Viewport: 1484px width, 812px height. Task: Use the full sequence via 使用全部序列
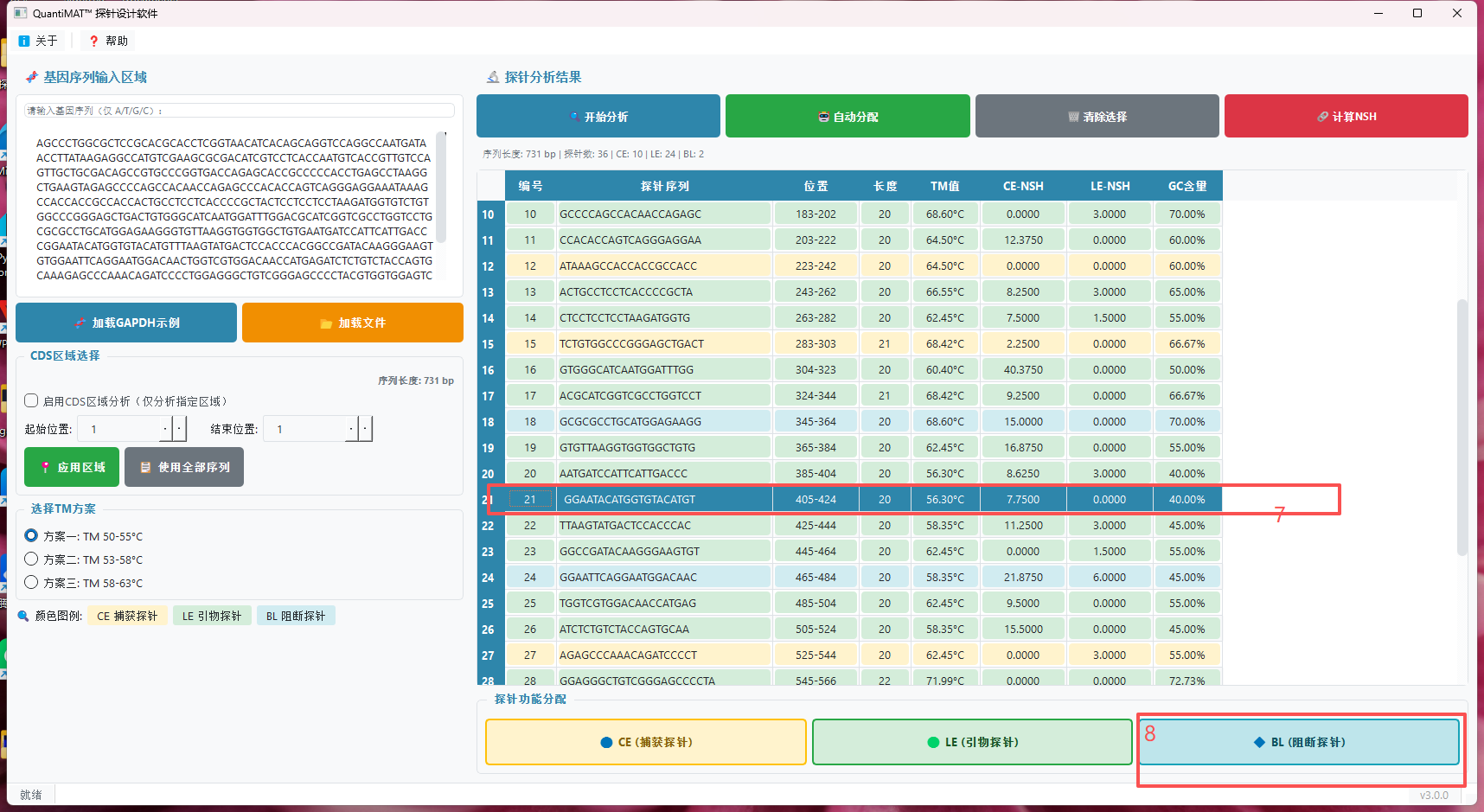[x=183, y=466]
